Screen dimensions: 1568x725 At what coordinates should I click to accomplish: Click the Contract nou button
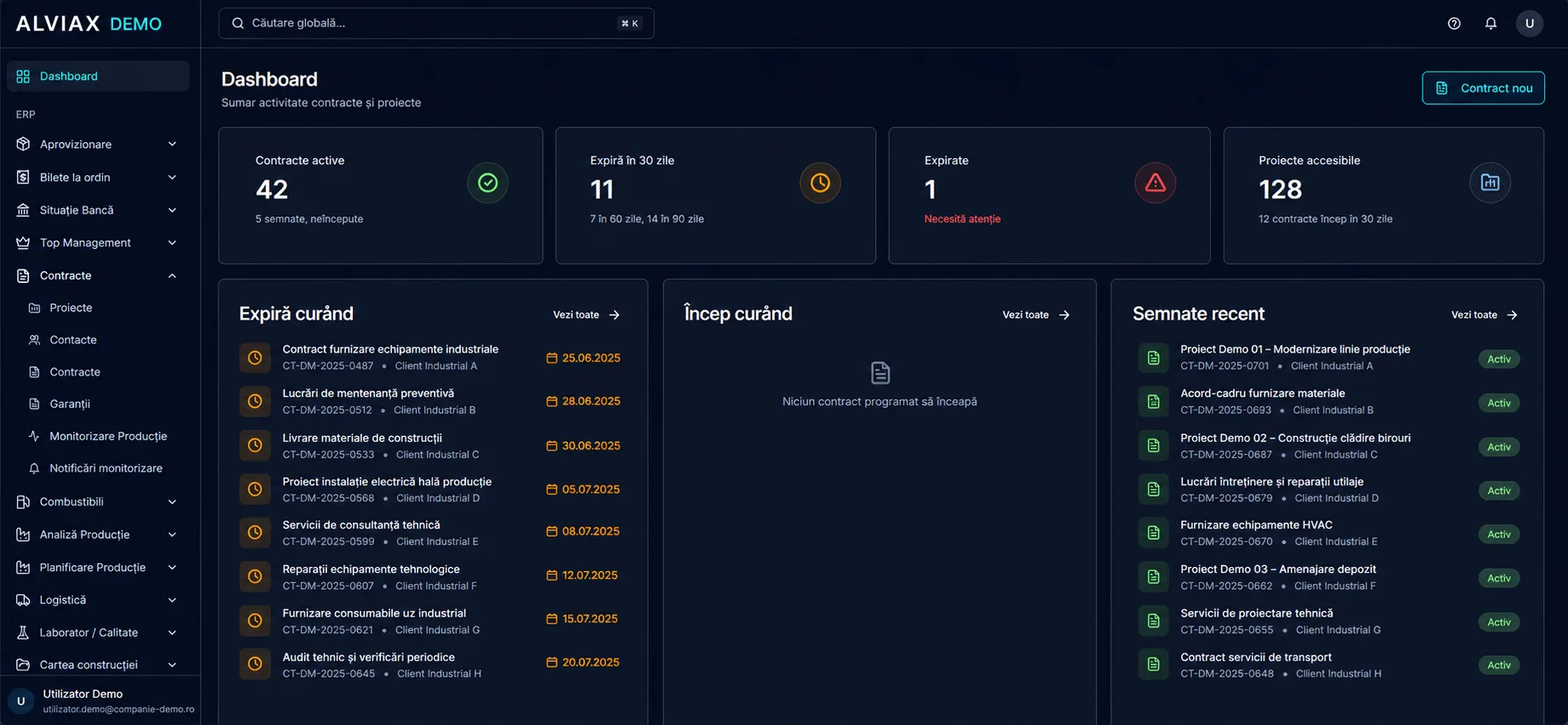point(1483,88)
